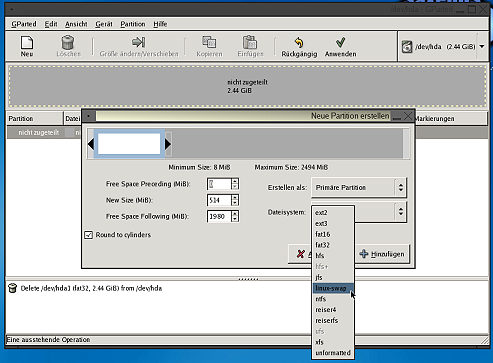Click the Rückgängig undo icon
This screenshot has width=493, height=363.
click(299, 43)
